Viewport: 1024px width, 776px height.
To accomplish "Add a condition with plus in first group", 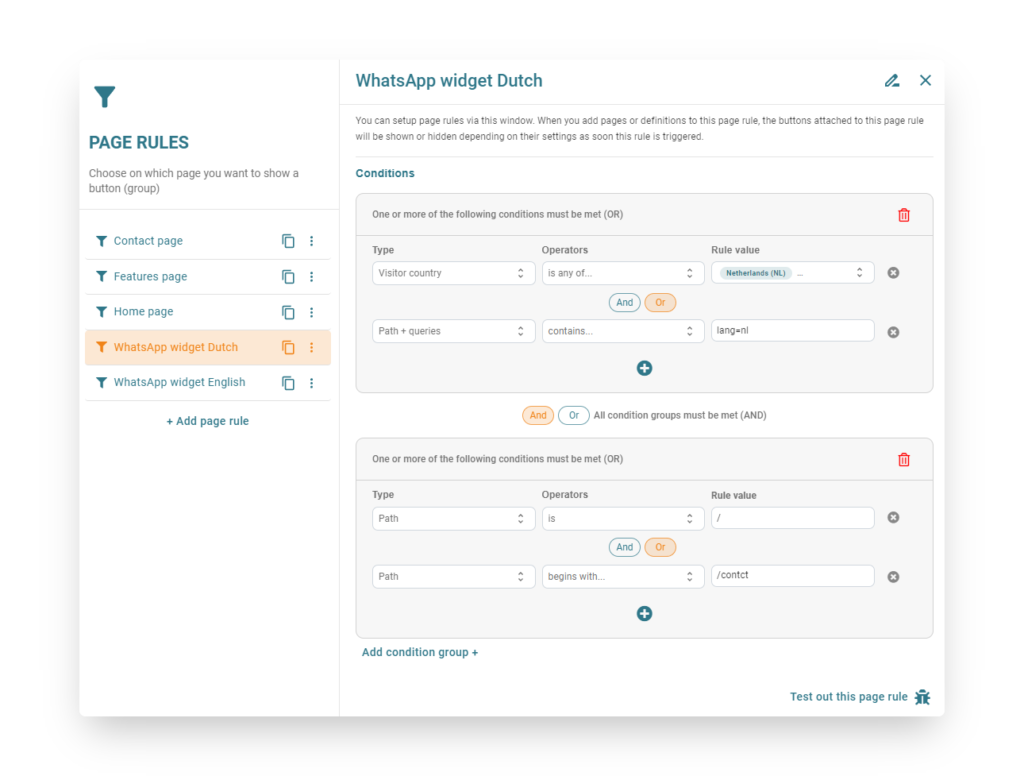I will click(644, 368).
